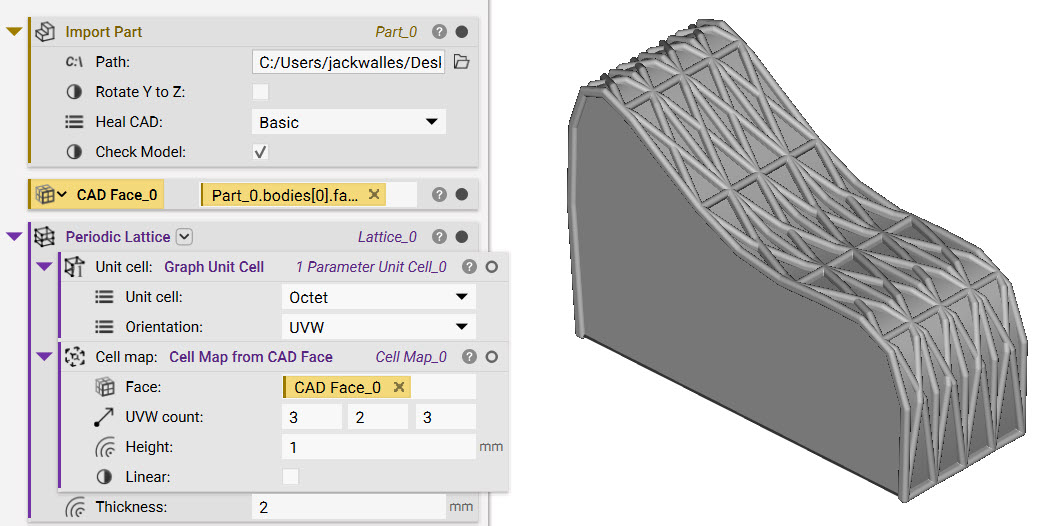Remove the Part_0.bodies[0] chip
Screen dimensions: 1050x526
[x=374, y=194]
